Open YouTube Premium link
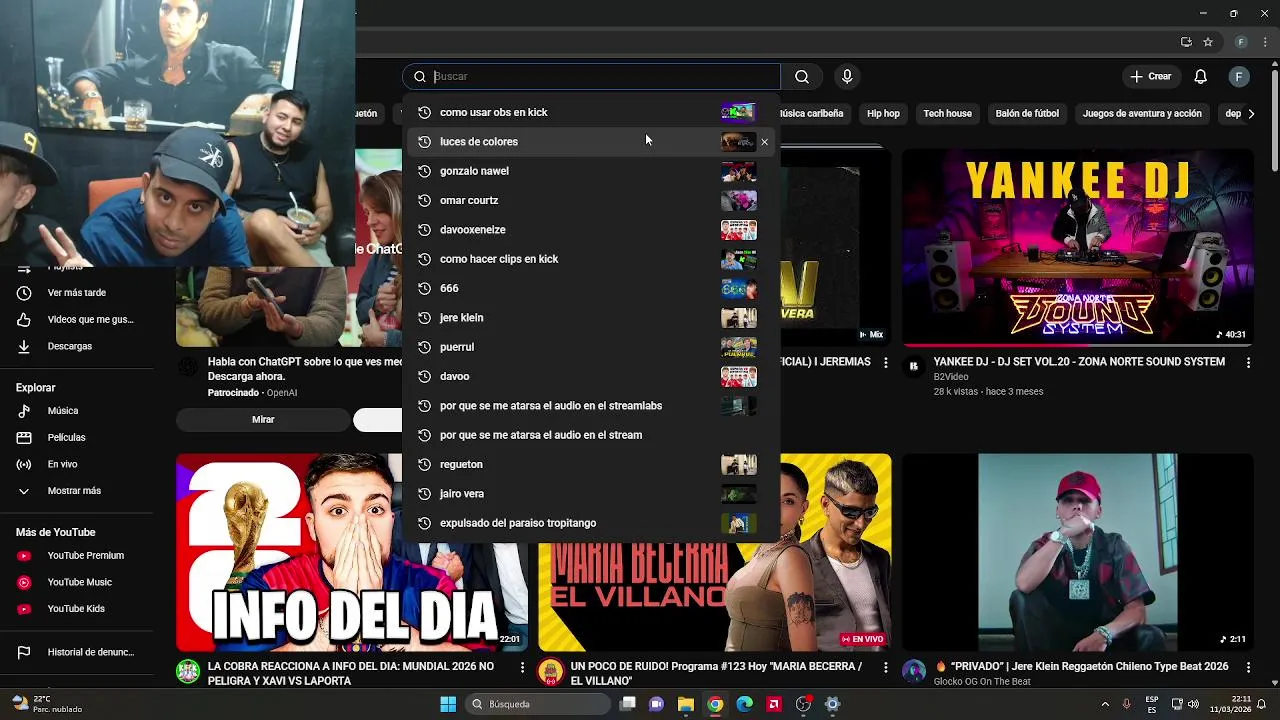 (x=77, y=556)
